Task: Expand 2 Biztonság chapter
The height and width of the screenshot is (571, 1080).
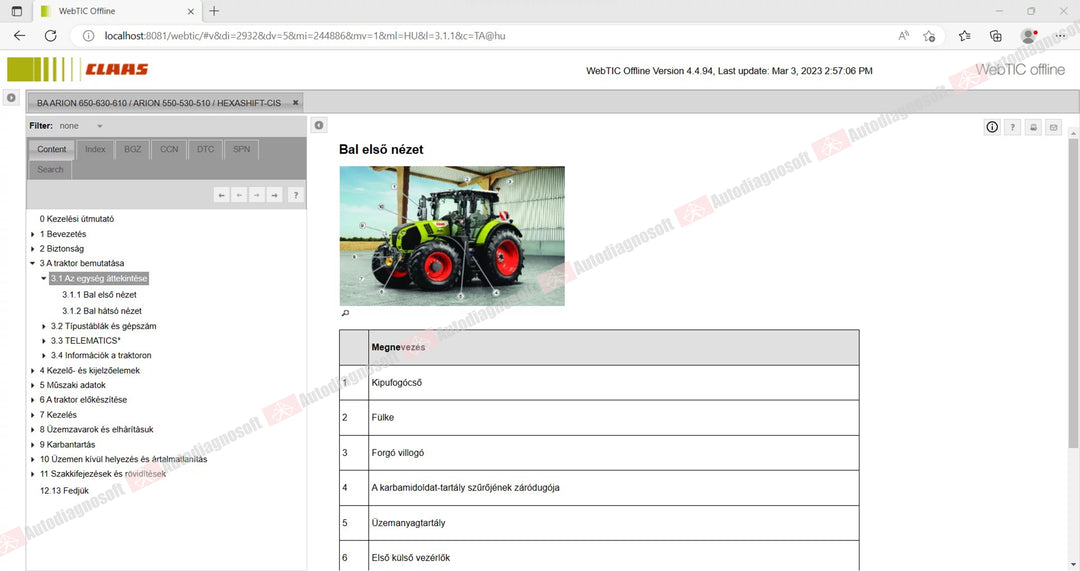Action: point(32,249)
